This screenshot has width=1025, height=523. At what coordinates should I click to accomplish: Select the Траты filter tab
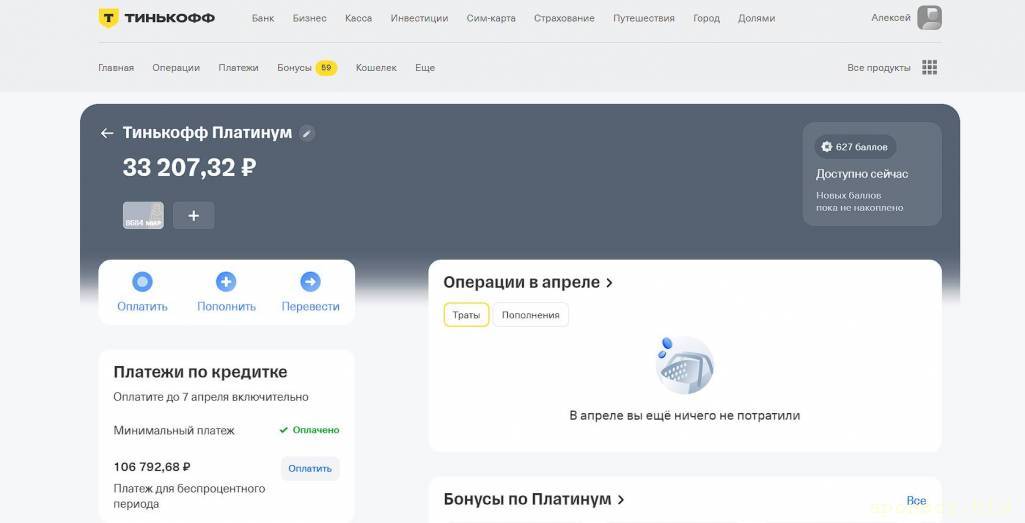tap(466, 315)
